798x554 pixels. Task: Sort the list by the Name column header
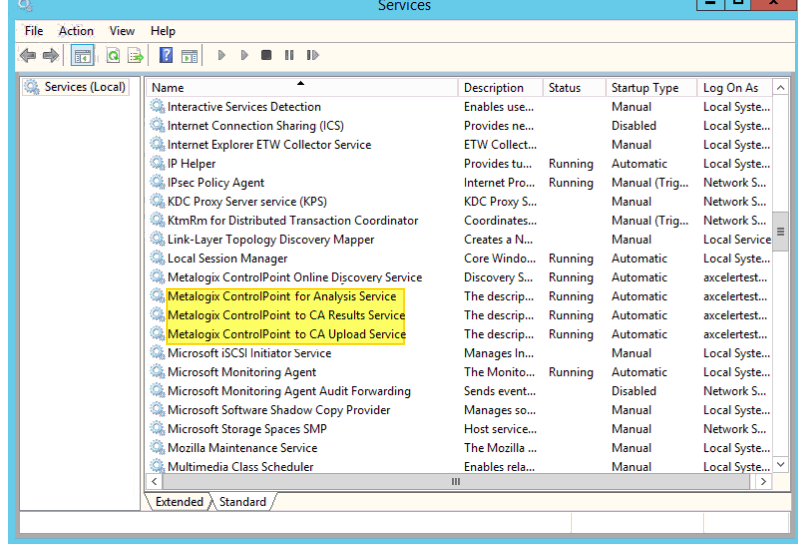click(300, 88)
